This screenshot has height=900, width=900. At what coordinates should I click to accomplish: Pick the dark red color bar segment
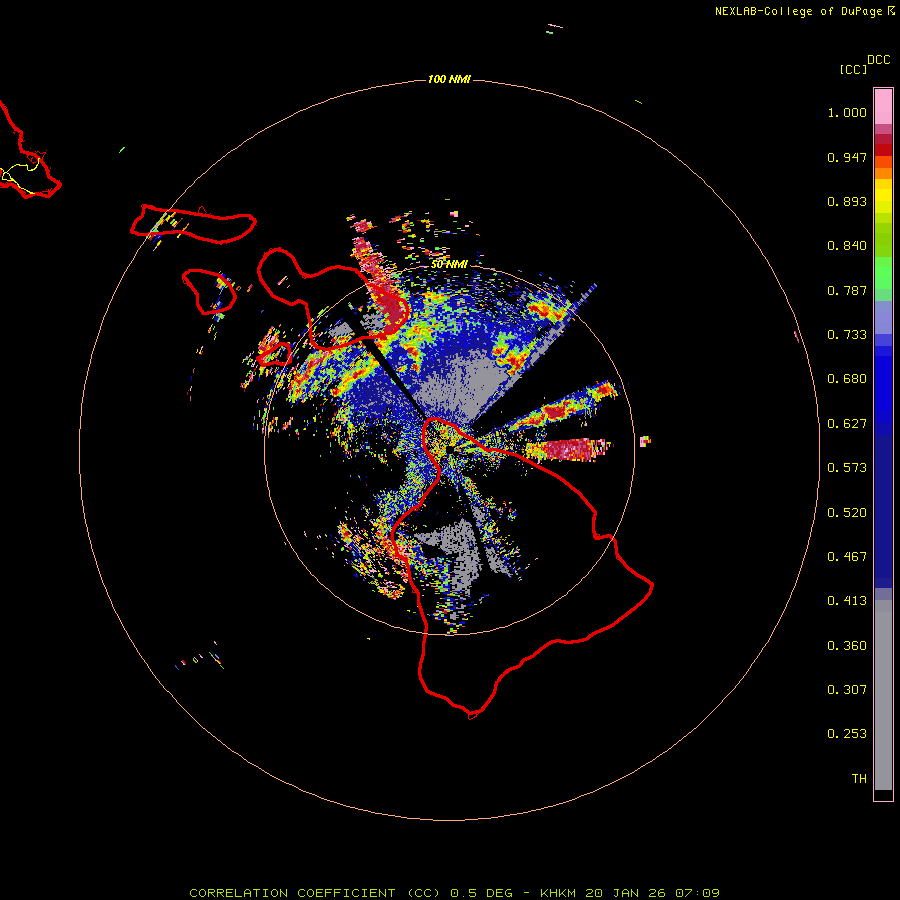tap(883, 150)
